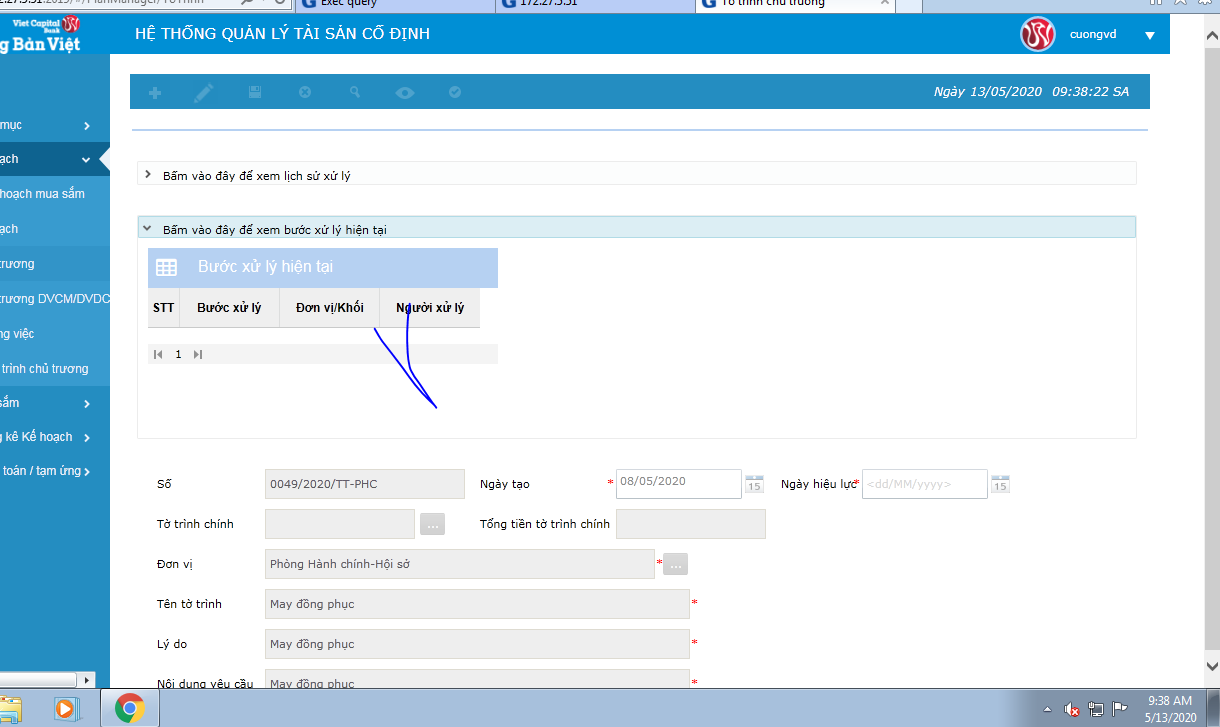
Task: Click the save floppy disk toolbar icon
Action: [255, 92]
